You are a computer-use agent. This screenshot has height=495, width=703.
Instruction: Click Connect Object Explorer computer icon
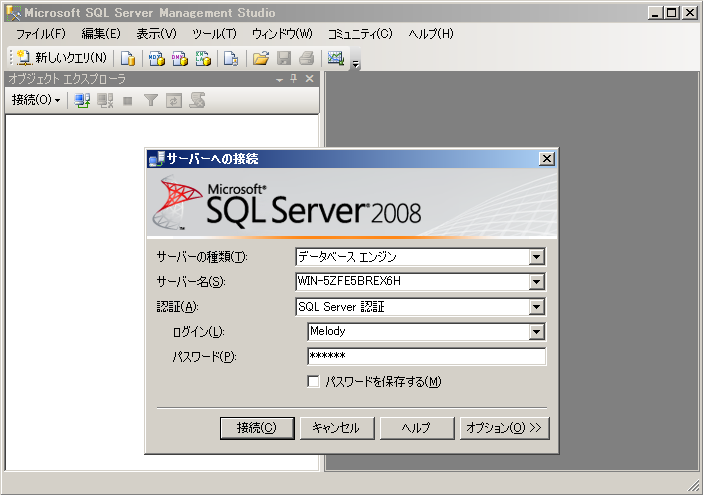click(x=82, y=100)
